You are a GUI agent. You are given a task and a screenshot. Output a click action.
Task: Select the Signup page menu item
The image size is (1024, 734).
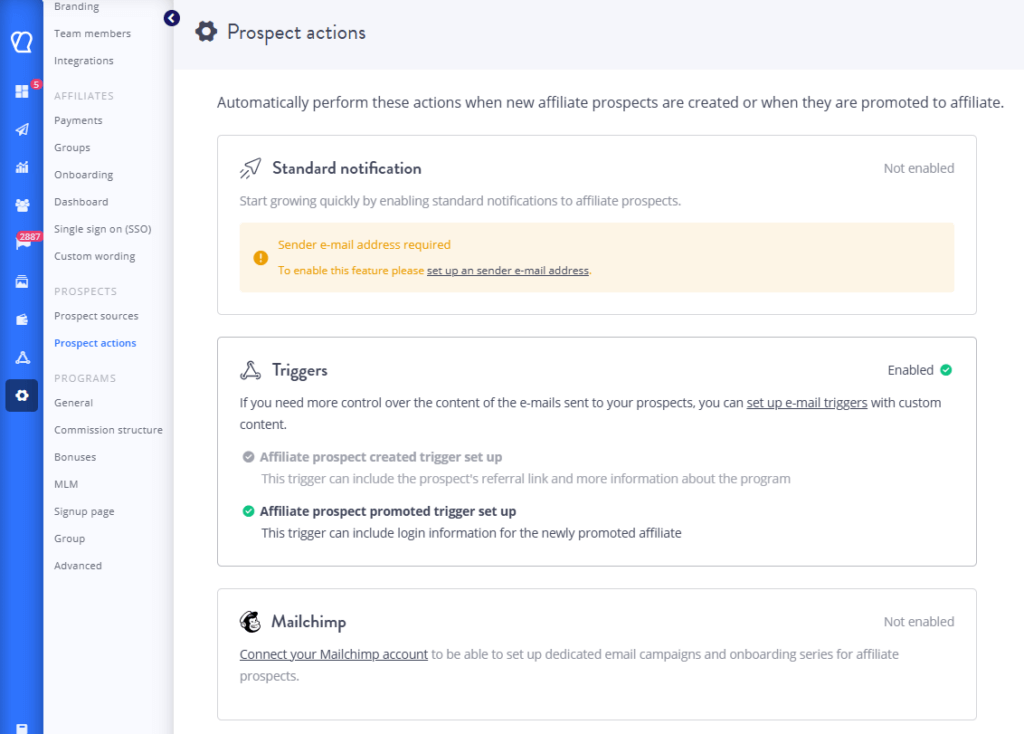(84, 511)
